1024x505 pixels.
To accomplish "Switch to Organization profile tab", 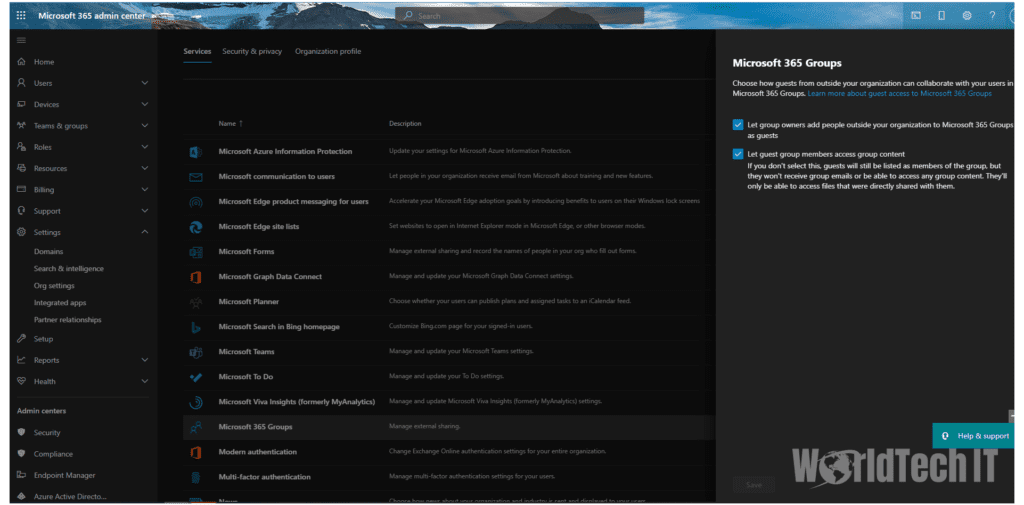I will (328, 52).
